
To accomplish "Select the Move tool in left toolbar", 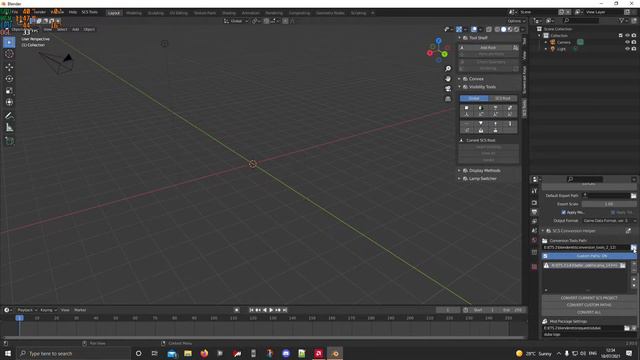I will pos(9,67).
